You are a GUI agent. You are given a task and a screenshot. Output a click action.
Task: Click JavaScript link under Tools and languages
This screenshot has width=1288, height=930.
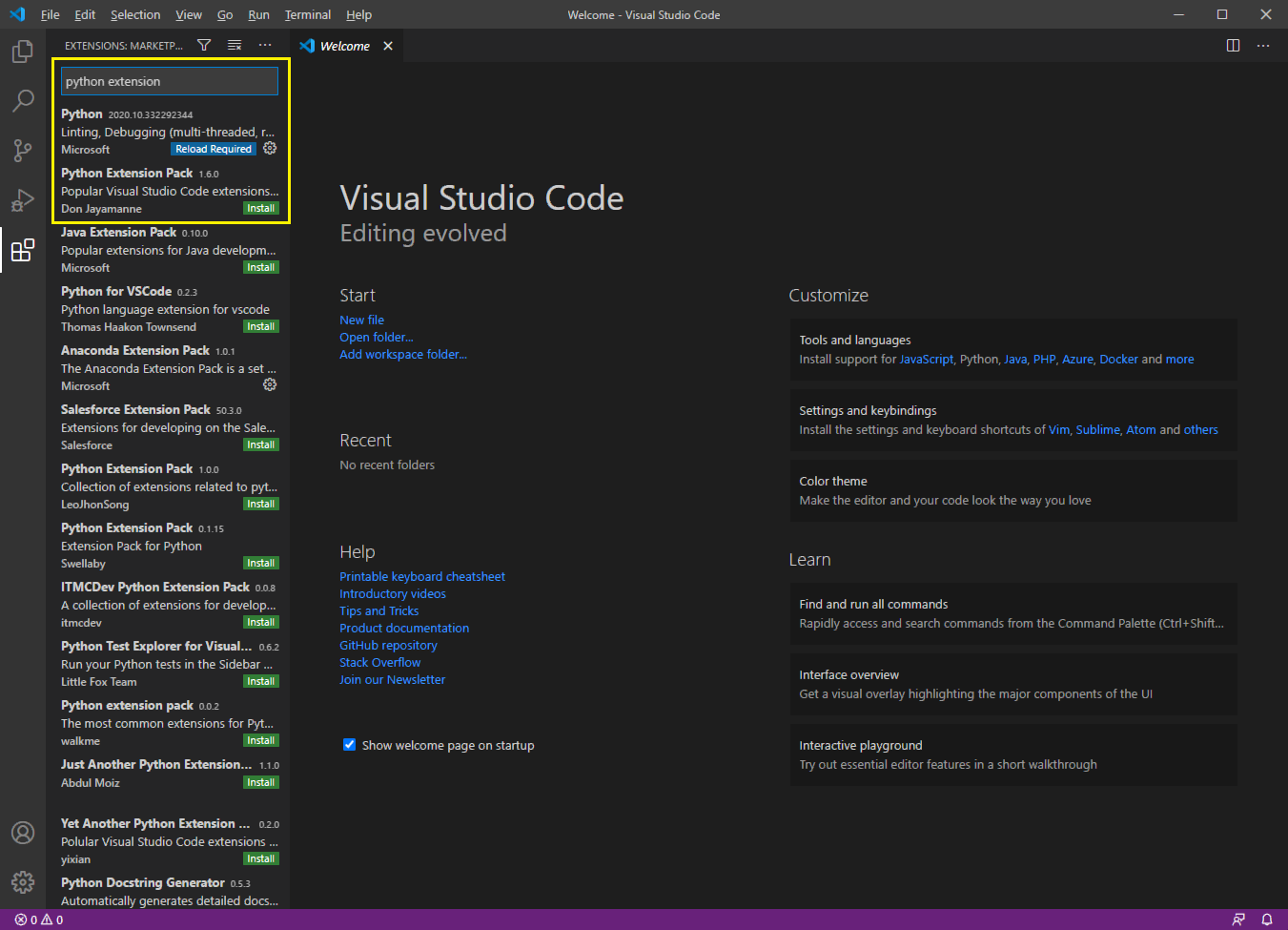click(x=927, y=360)
